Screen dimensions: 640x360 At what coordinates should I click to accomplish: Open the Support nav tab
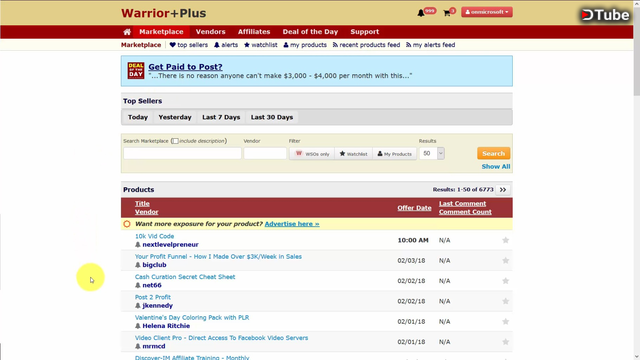pyautogui.click(x=364, y=32)
